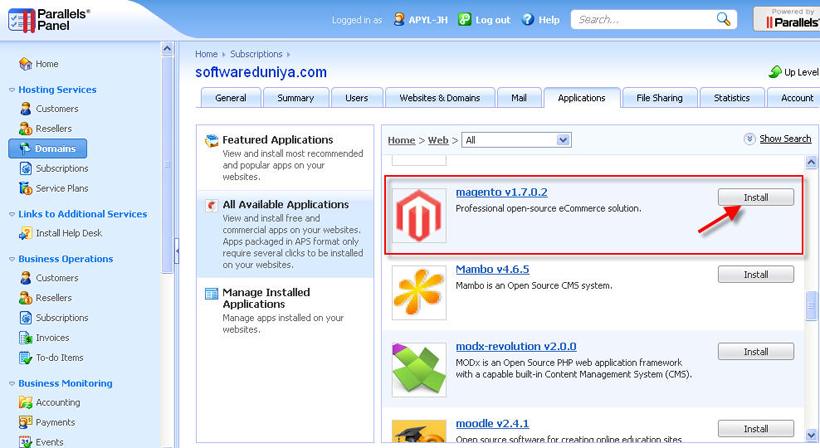Collapse the sidebar using splitter handle
The height and width of the screenshot is (448, 820).
coord(177,251)
